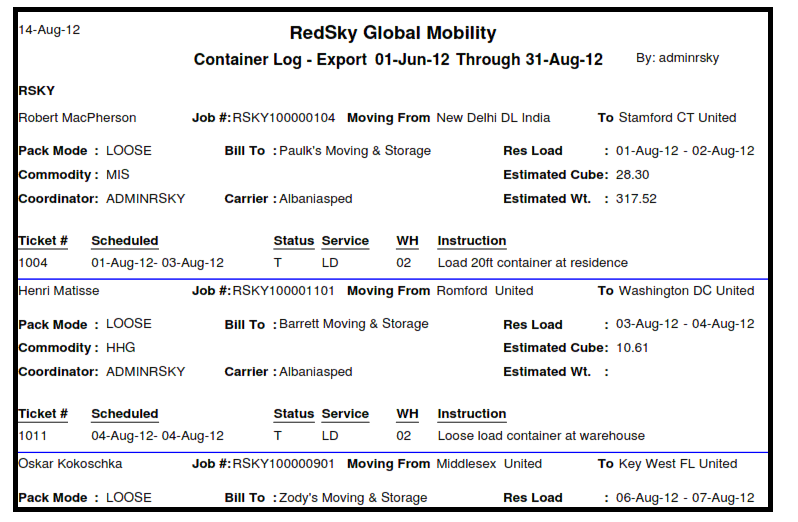Select scheduled dates 01-Aug-12- 03-Aug-12
Screen dimensions: 798x522
(x=158, y=263)
